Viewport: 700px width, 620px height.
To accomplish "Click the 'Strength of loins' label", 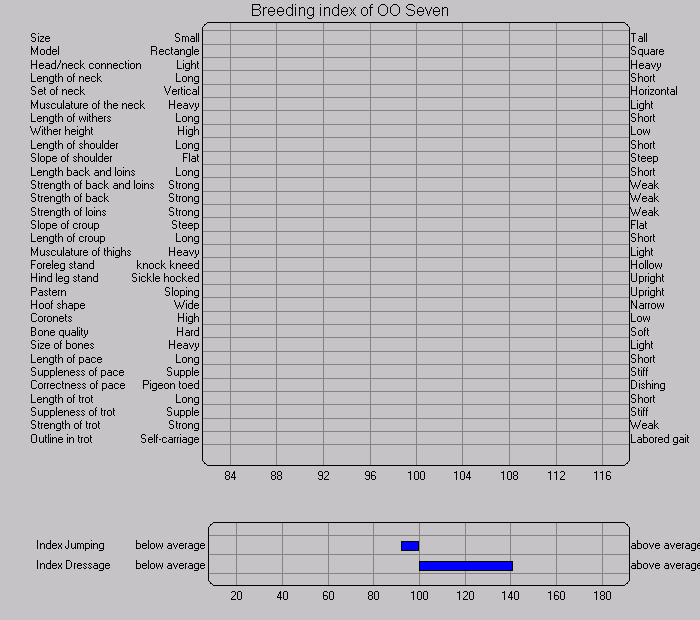I will click(68, 212).
